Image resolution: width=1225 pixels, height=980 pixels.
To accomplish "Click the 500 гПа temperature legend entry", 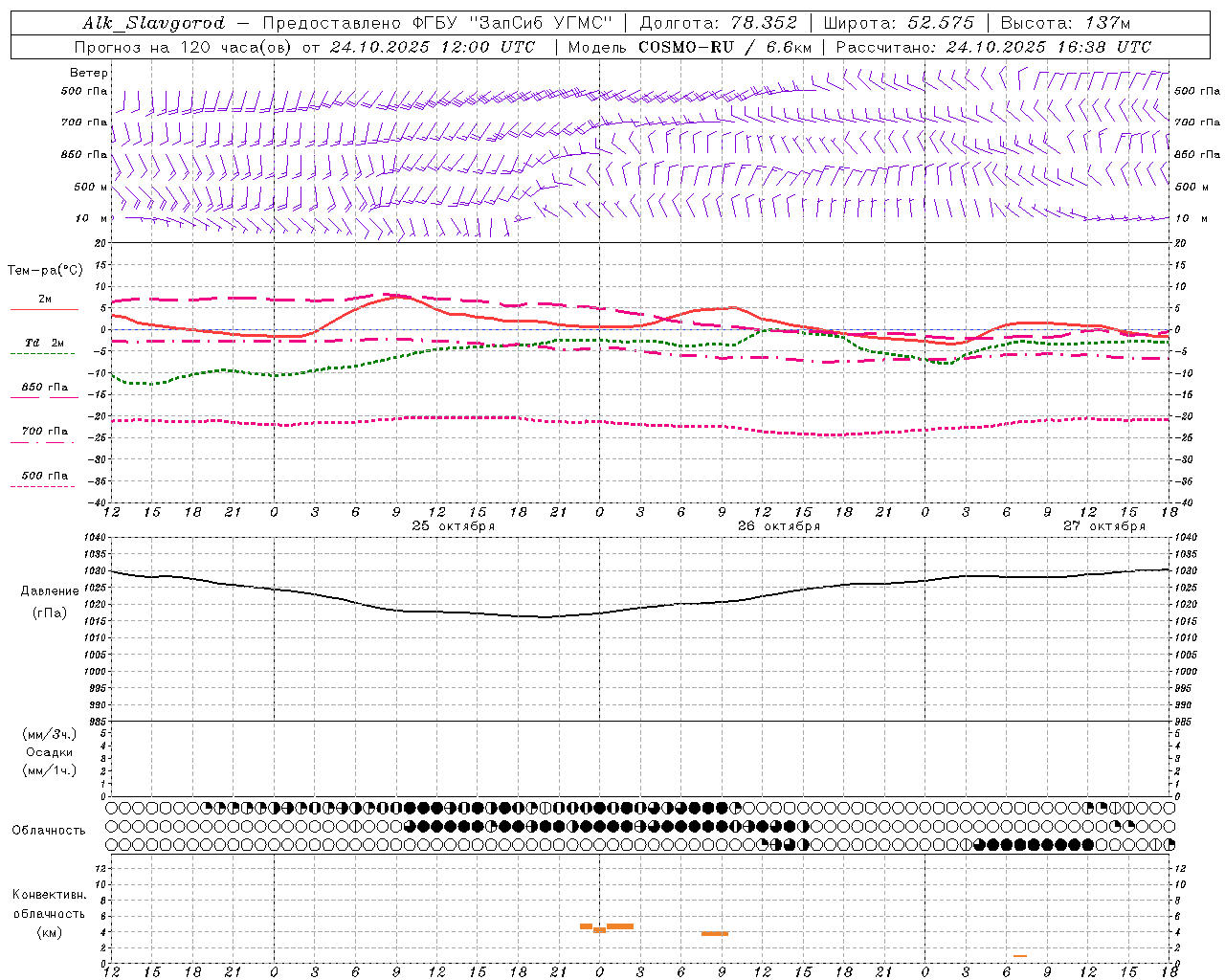I will click(45, 476).
